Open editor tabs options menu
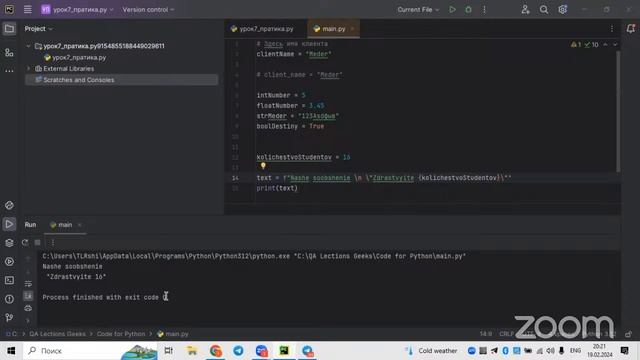Screen dimensions: 640x360 pos(611,29)
